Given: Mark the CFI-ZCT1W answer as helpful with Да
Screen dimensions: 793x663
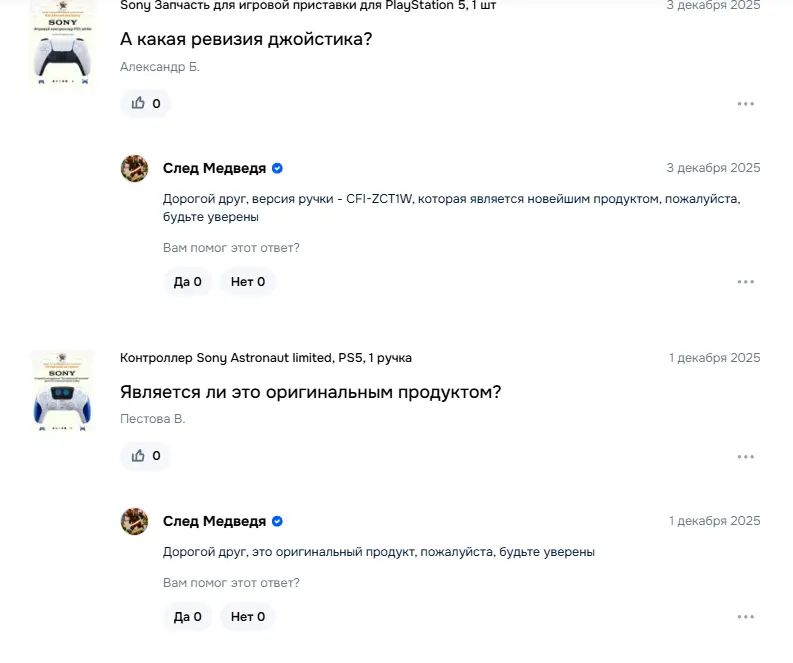Looking at the screenshot, I should click(x=188, y=282).
